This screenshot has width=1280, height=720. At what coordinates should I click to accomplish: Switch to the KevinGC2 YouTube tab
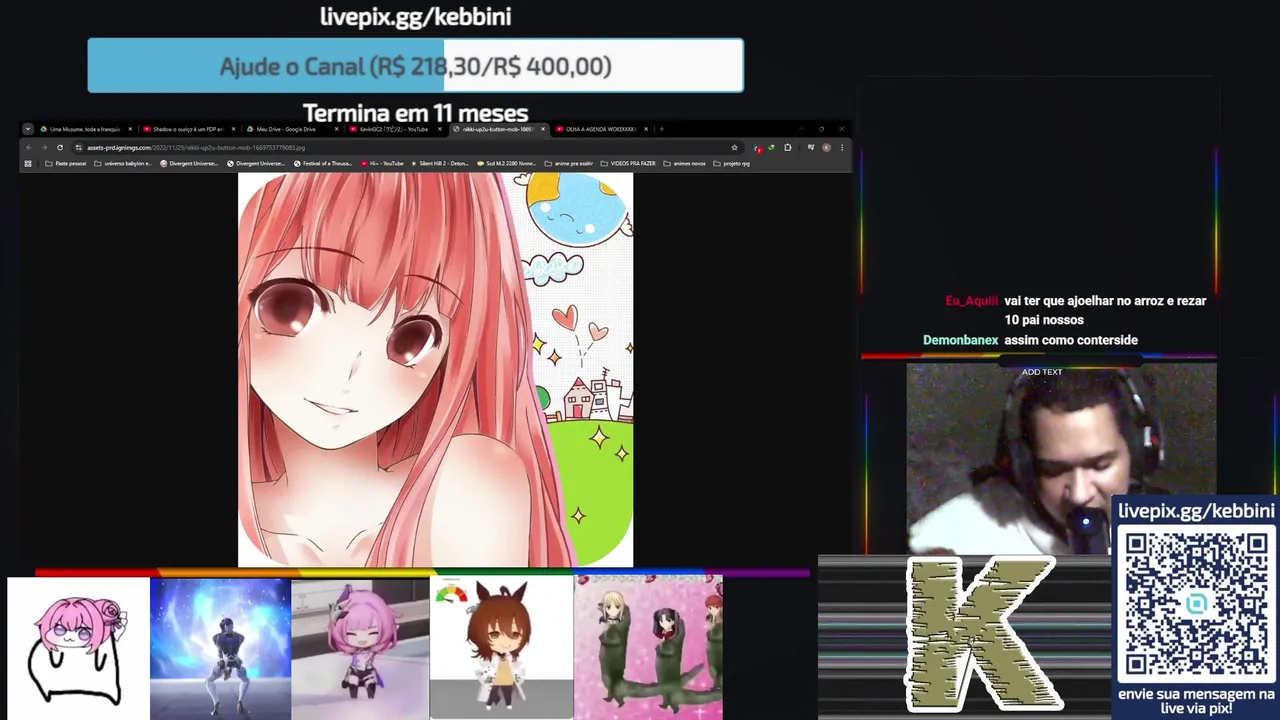pos(394,129)
